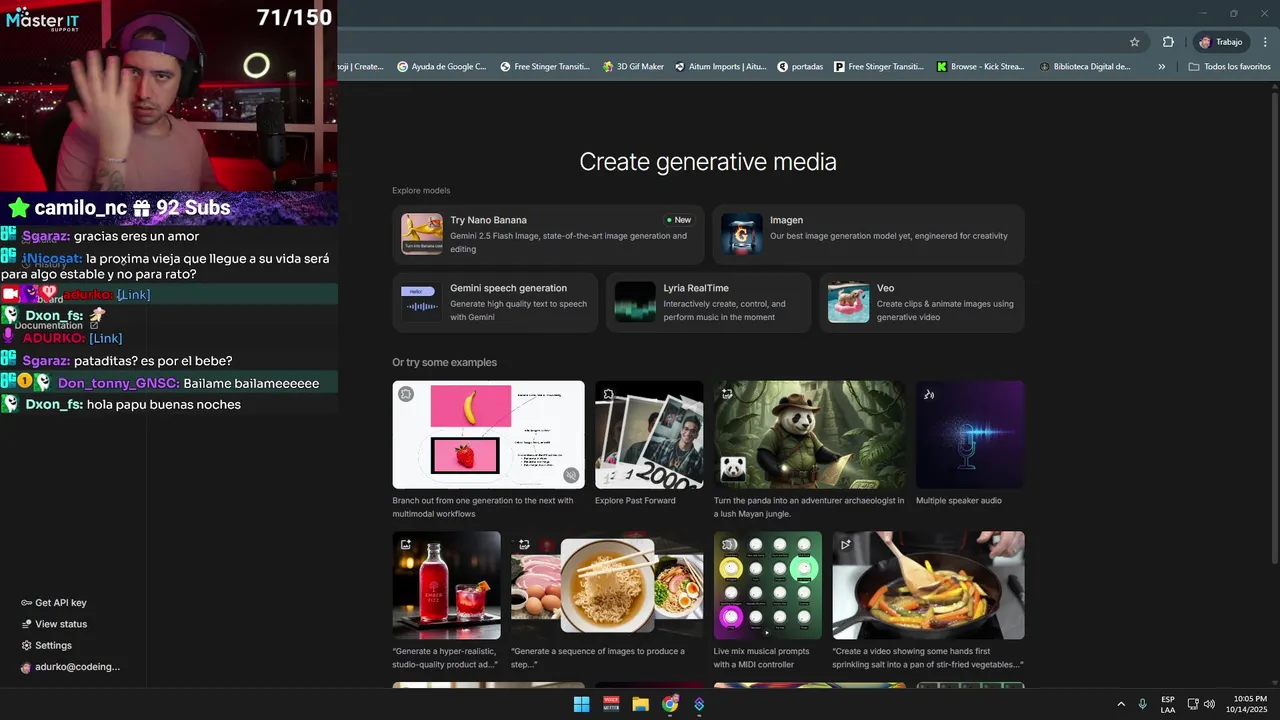Open the adurko@codeing... account menu
This screenshot has height=720, width=1280.
pos(70,667)
